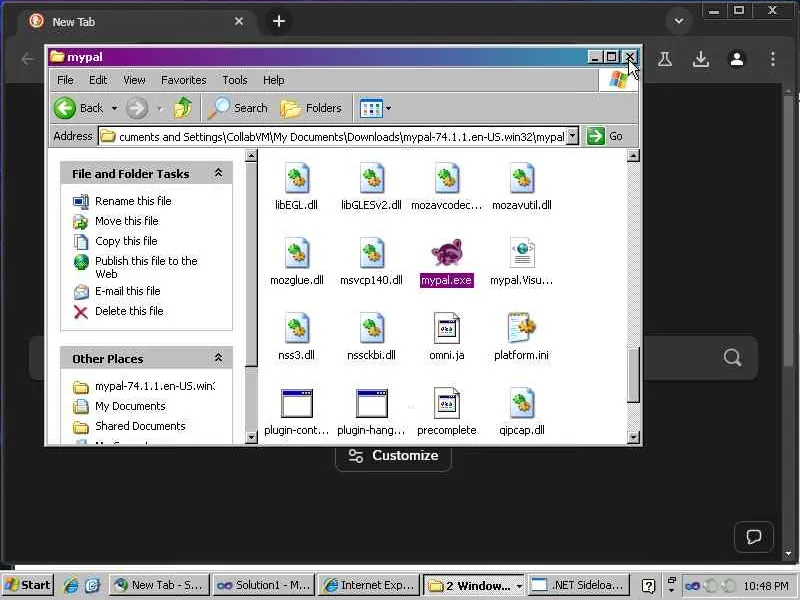Click the disabled Forward arrow in Explorer
Viewport: 800px width, 600px height.
(137, 108)
